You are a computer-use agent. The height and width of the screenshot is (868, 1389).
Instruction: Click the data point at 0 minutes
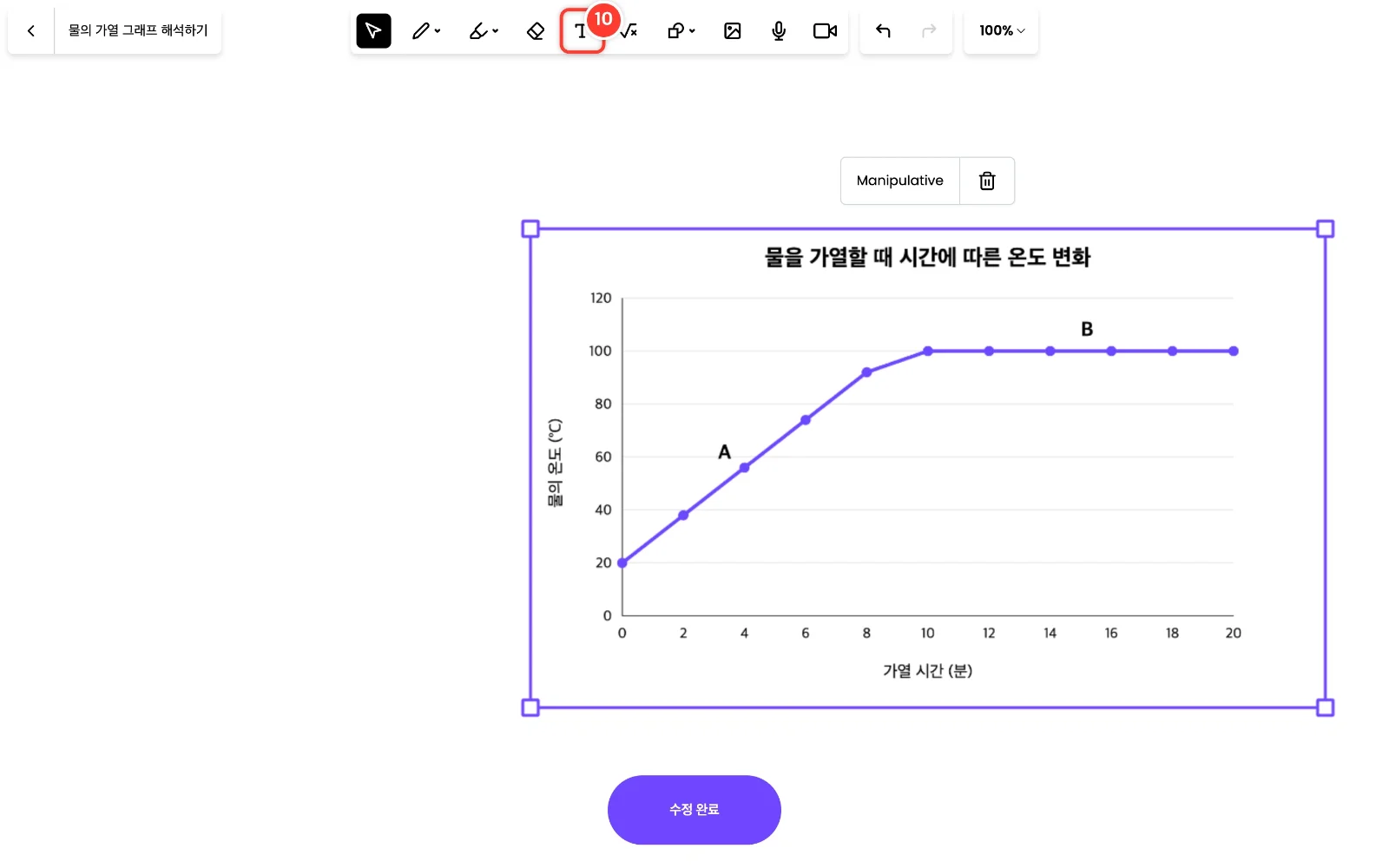point(622,563)
